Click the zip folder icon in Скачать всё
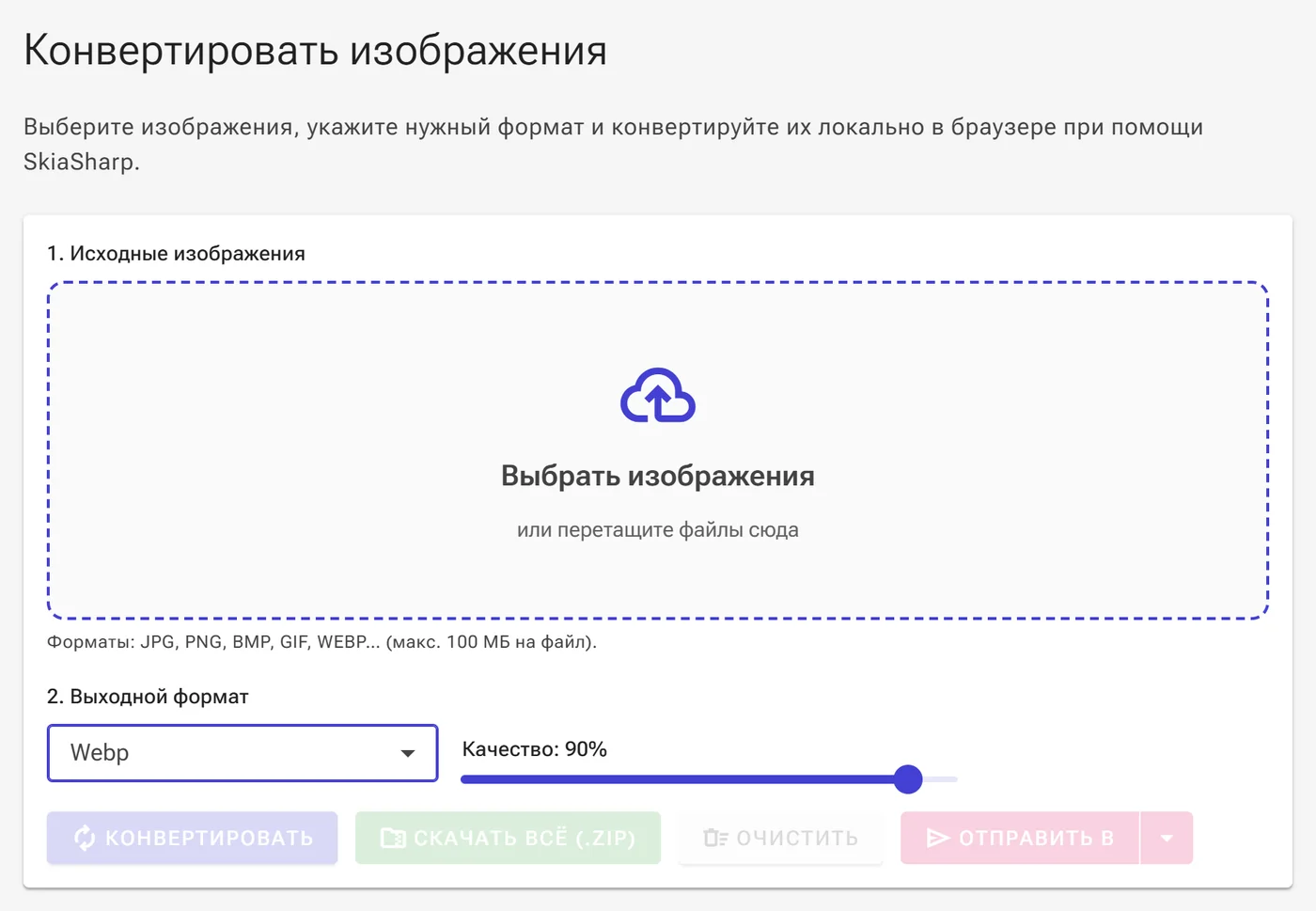Image resolution: width=1316 pixels, height=911 pixels. click(393, 838)
